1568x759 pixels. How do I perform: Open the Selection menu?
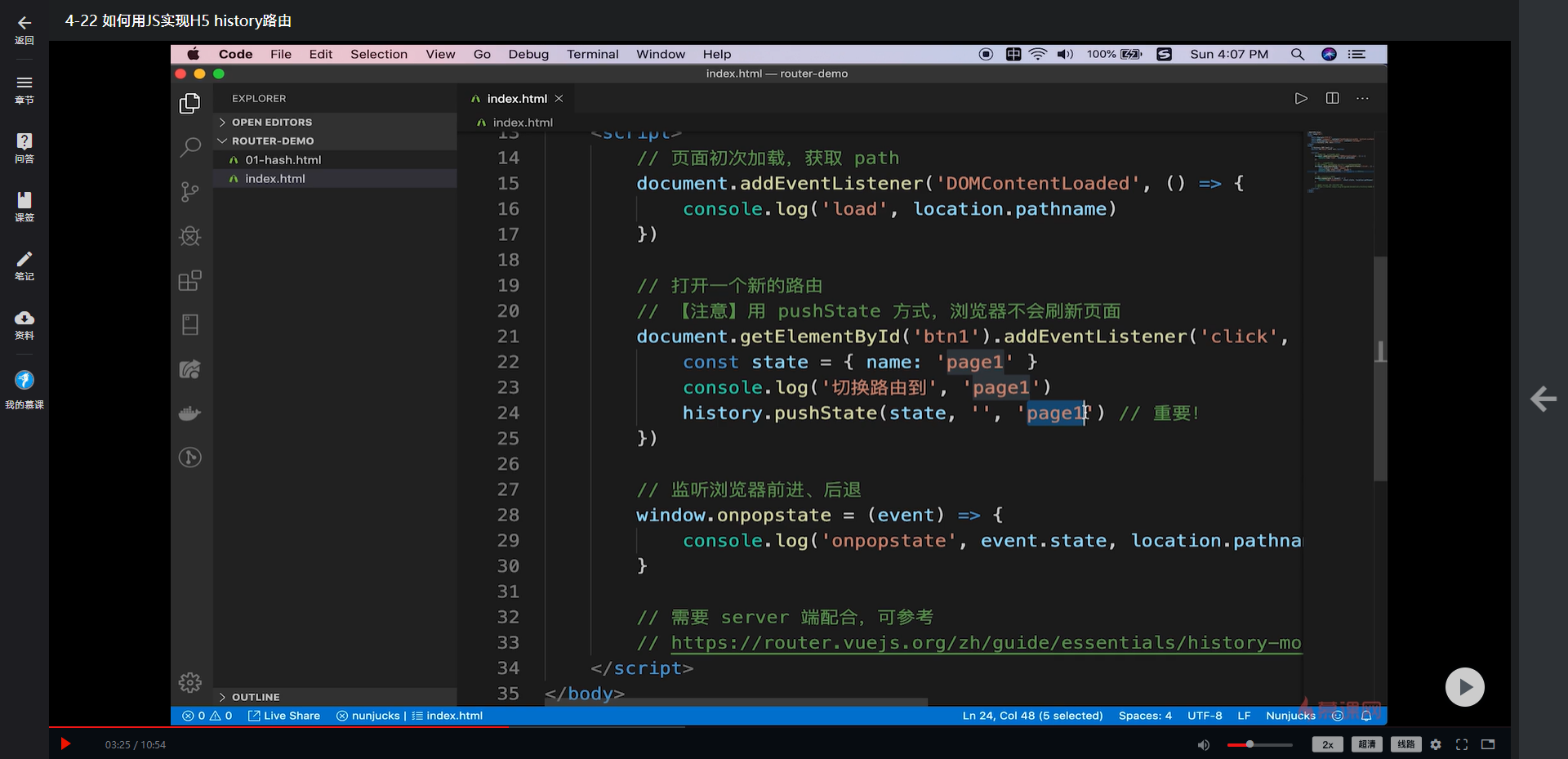[x=379, y=54]
